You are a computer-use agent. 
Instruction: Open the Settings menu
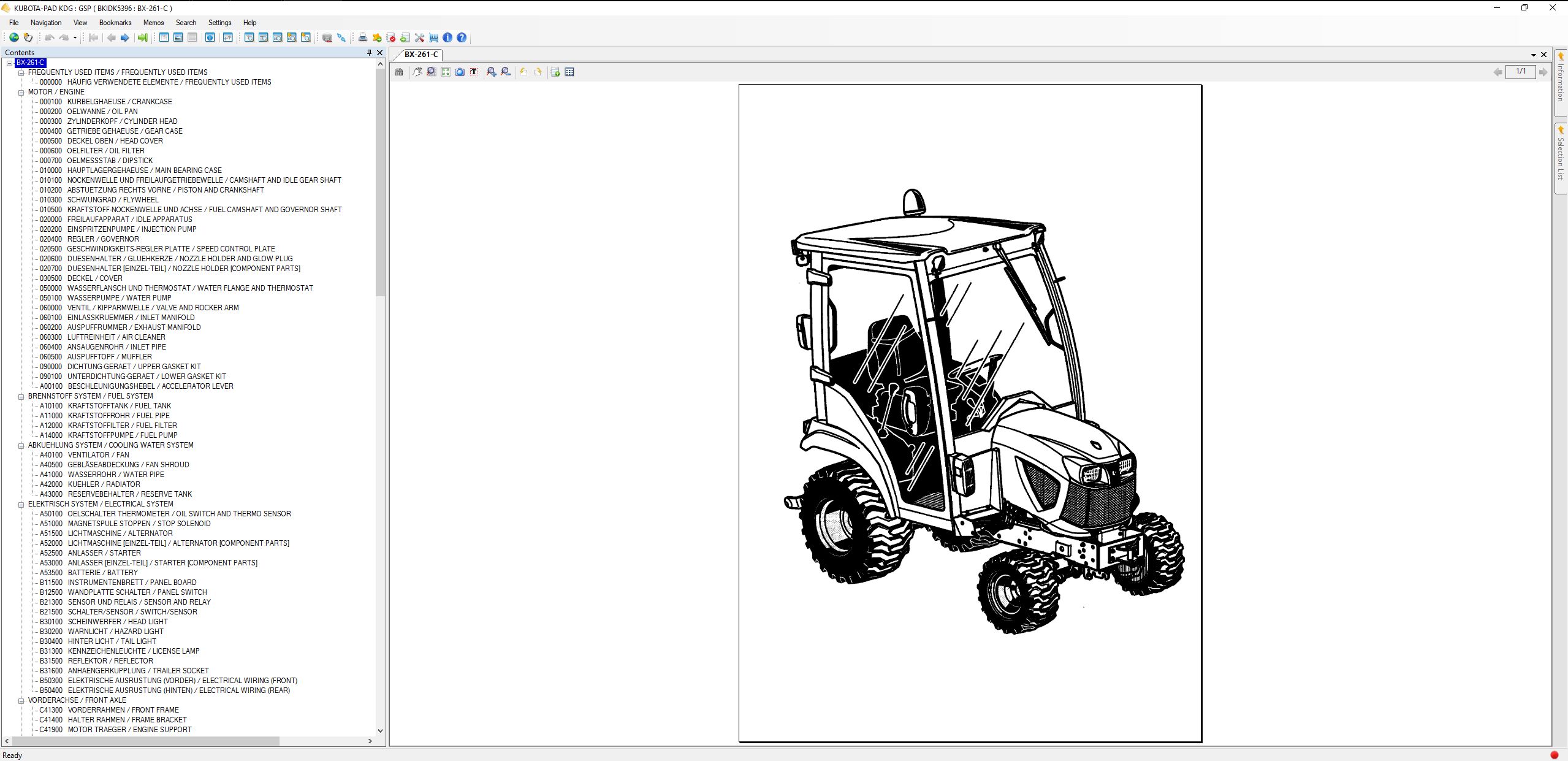(x=219, y=23)
